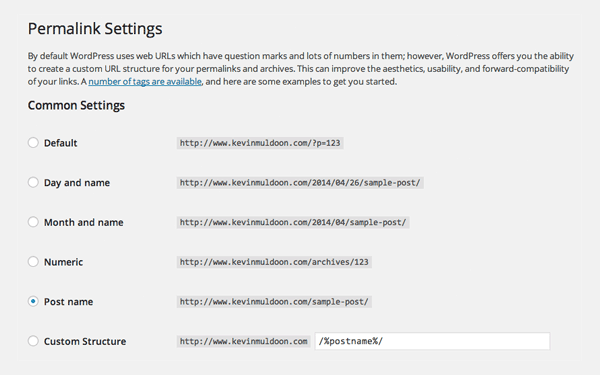Click the Custom Structure label
600x375 pixels.
(85, 341)
